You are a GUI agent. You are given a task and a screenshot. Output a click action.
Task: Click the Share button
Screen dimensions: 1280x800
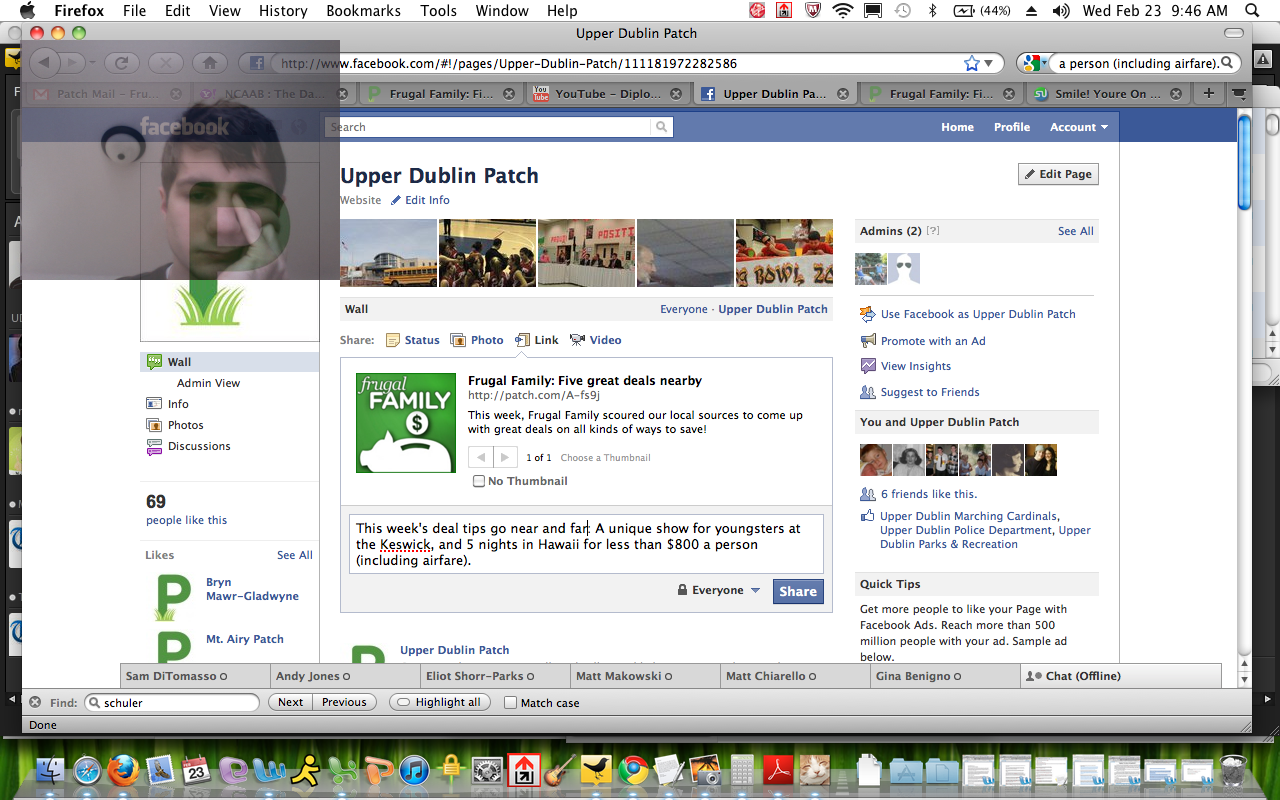click(x=797, y=591)
